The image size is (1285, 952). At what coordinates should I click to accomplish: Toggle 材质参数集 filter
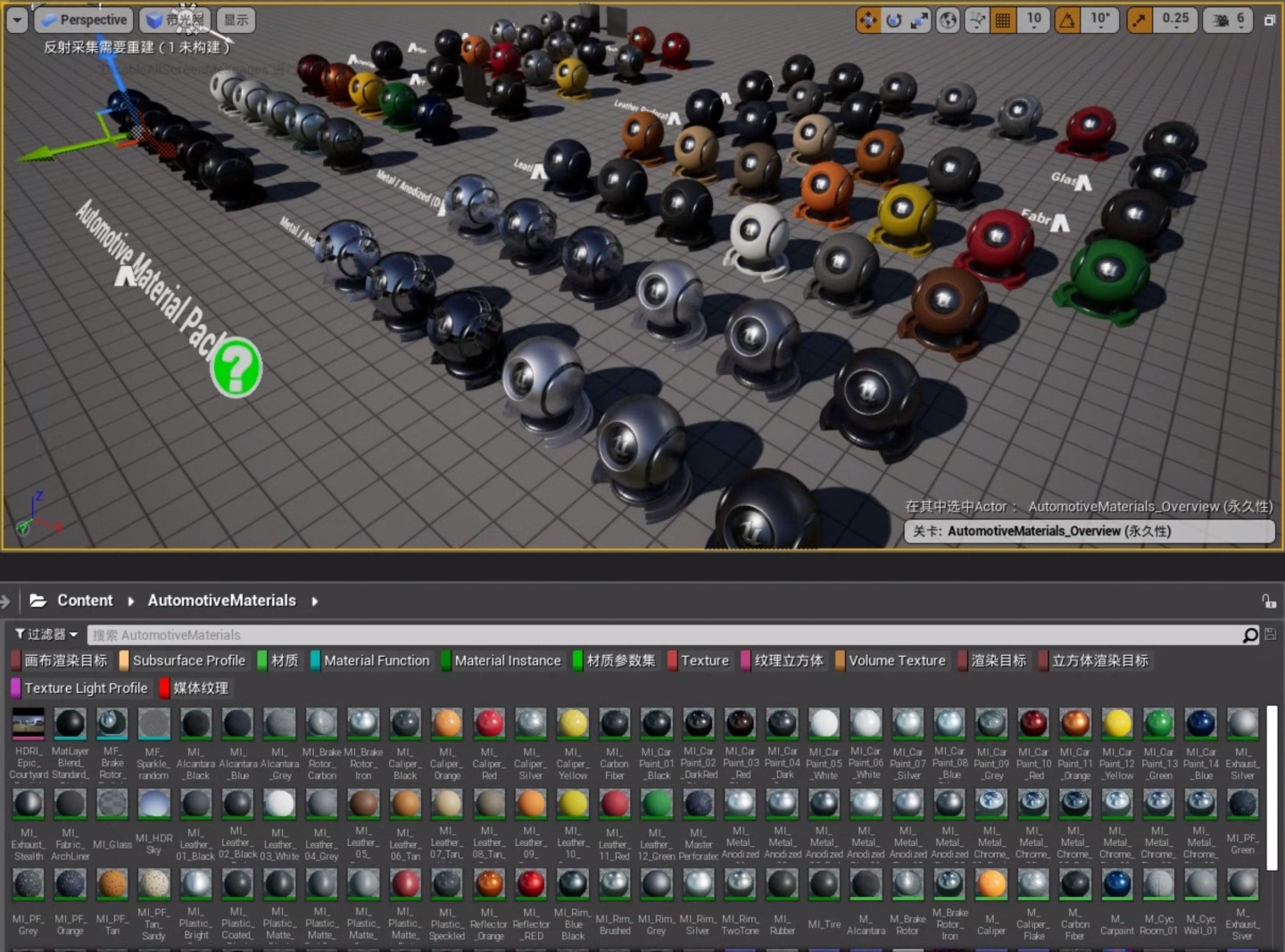click(615, 660)
